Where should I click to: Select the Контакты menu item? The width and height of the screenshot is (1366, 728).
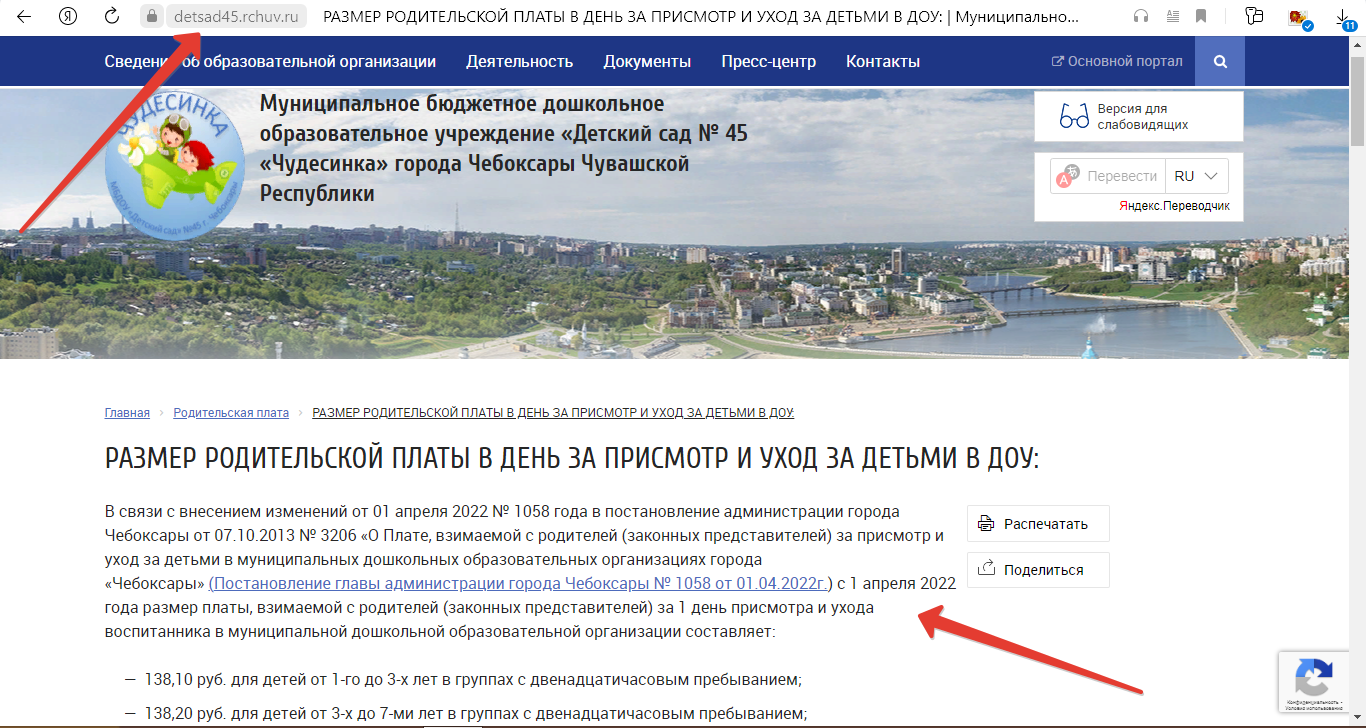point(881,60)
